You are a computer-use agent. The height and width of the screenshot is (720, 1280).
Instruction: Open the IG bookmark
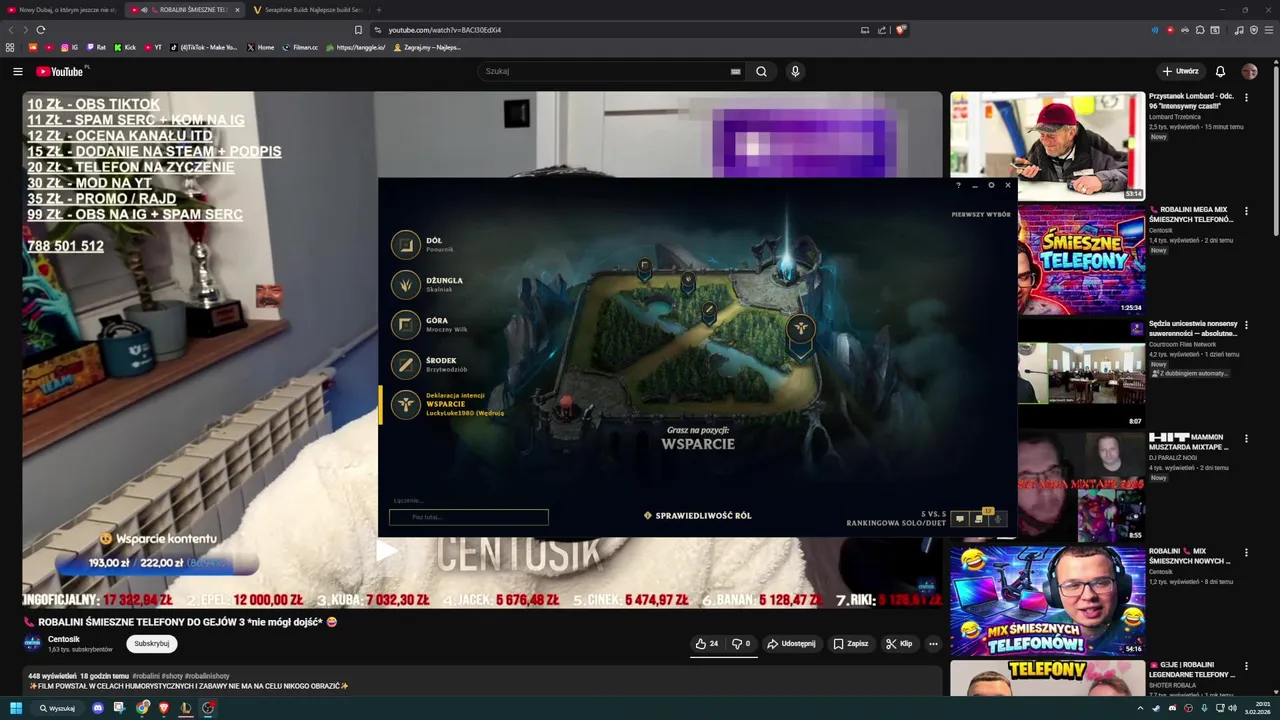point(69,47)
